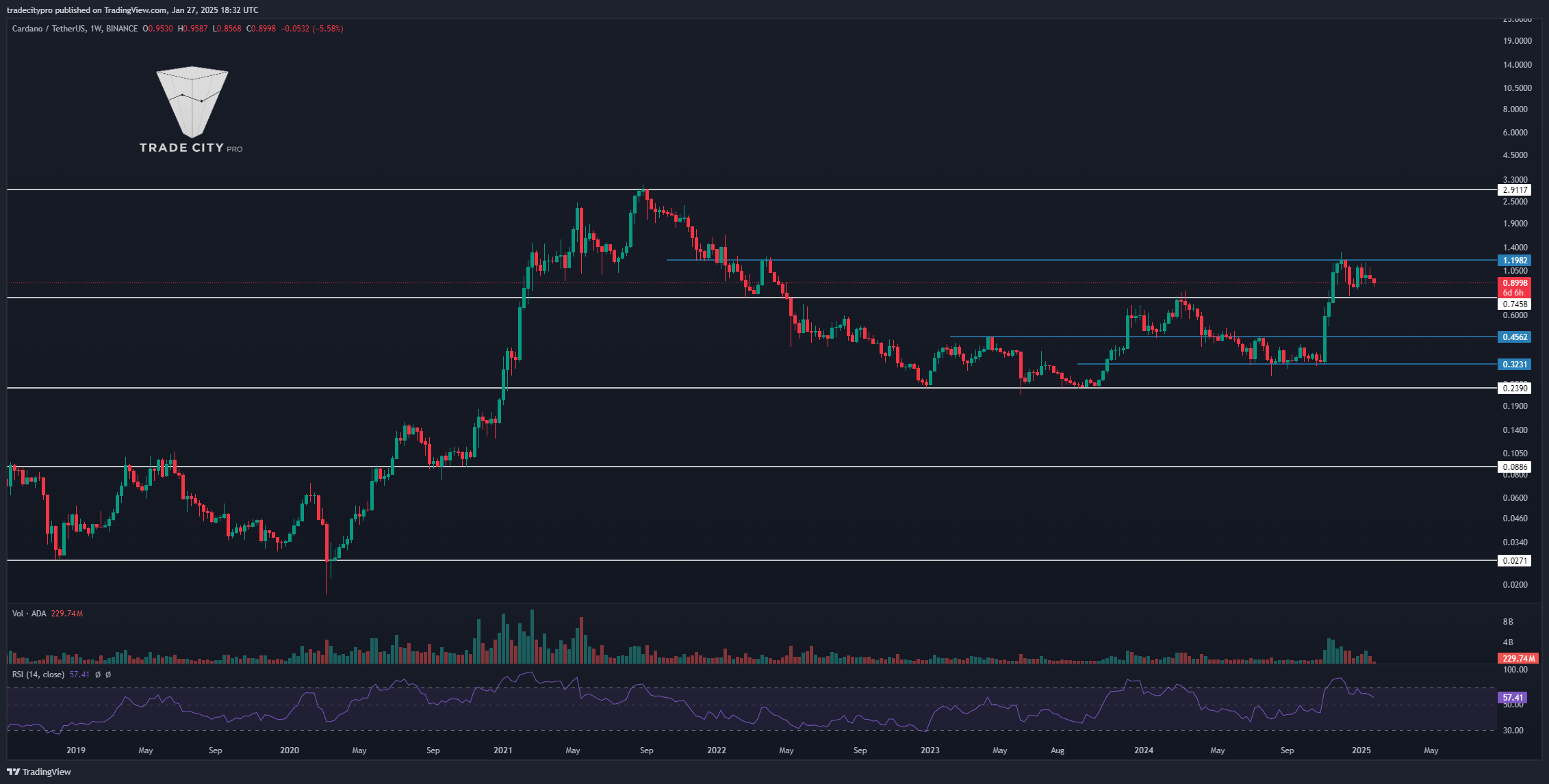Click the purple 57.41 RSI axis label
The image size is (1549, 784).
pyautogui.click(x=1512, y=698)
